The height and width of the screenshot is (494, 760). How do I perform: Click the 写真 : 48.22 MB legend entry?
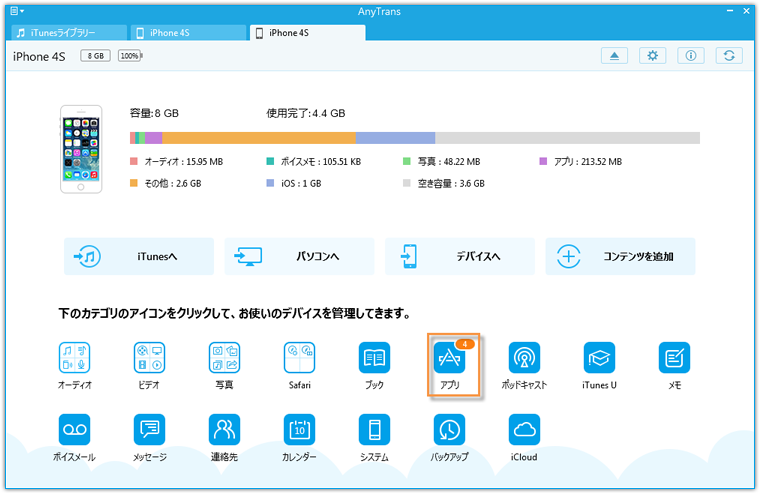pyautogui.click(x=442, y=161)
